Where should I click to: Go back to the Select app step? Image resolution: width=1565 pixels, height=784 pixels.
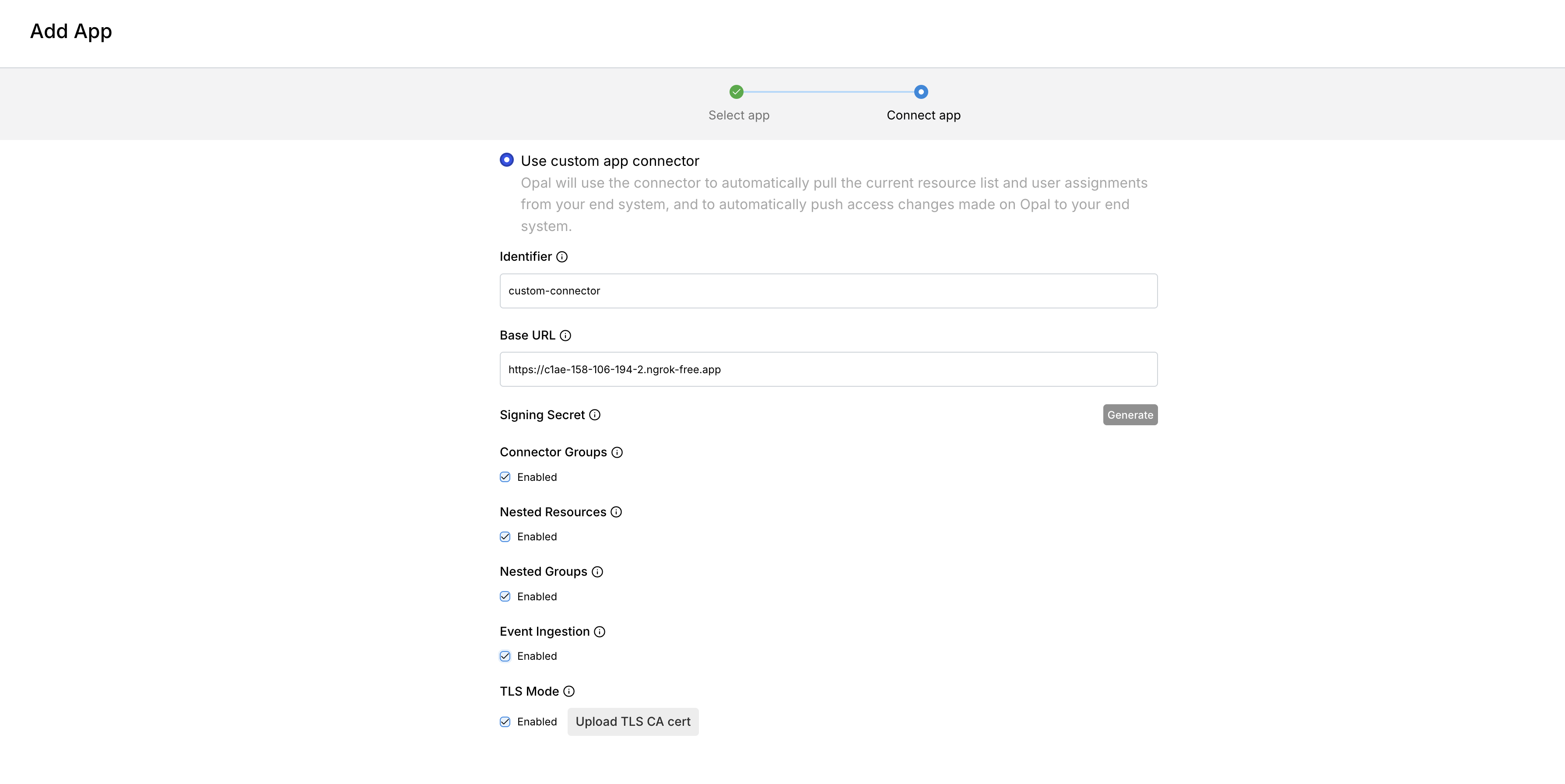(736, 92)
